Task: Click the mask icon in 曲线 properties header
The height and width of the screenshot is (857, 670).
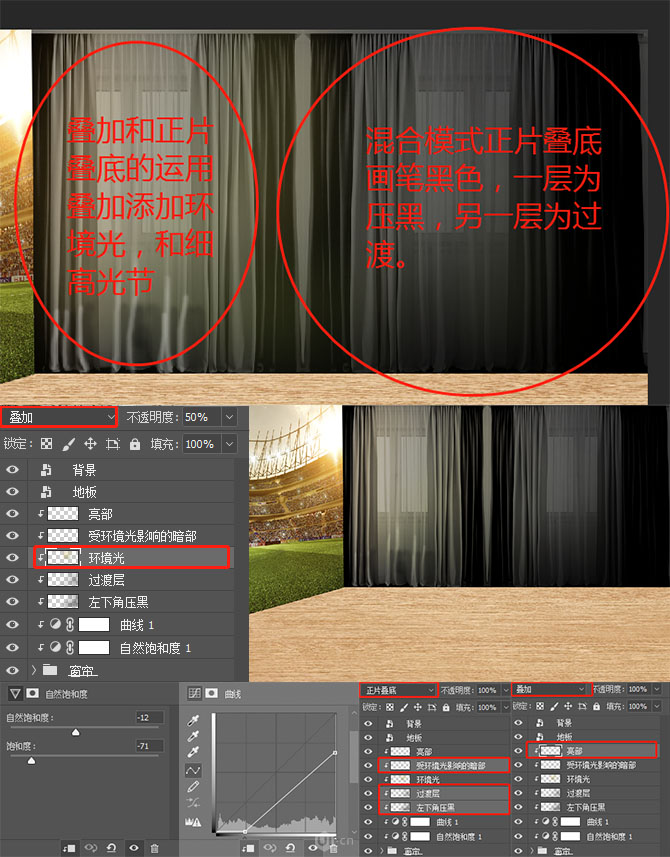Action: pos(211,693)
